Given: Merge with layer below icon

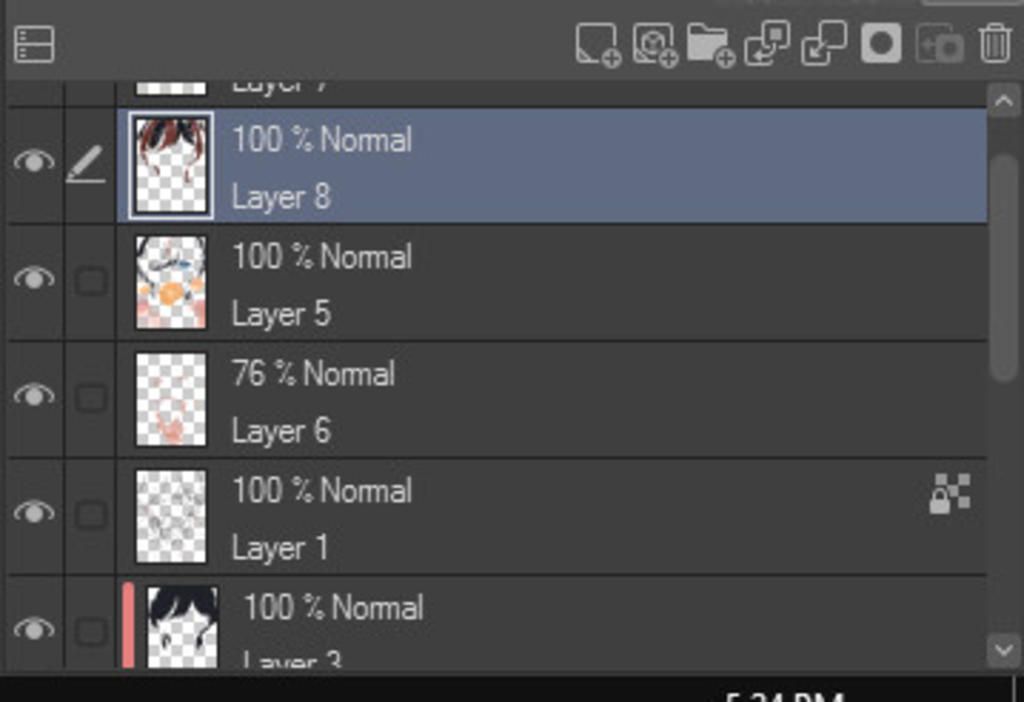Looking at the screenshot, I should [x=824, y=44].
